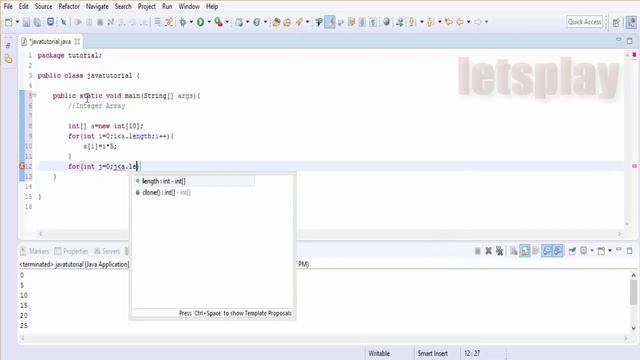Image resolution: width=640 pixels, height=360 pixels.
Task: Click the yellow hierarchy icon in left sidebar
Action: pyautogui.click(x=9, y=60)
